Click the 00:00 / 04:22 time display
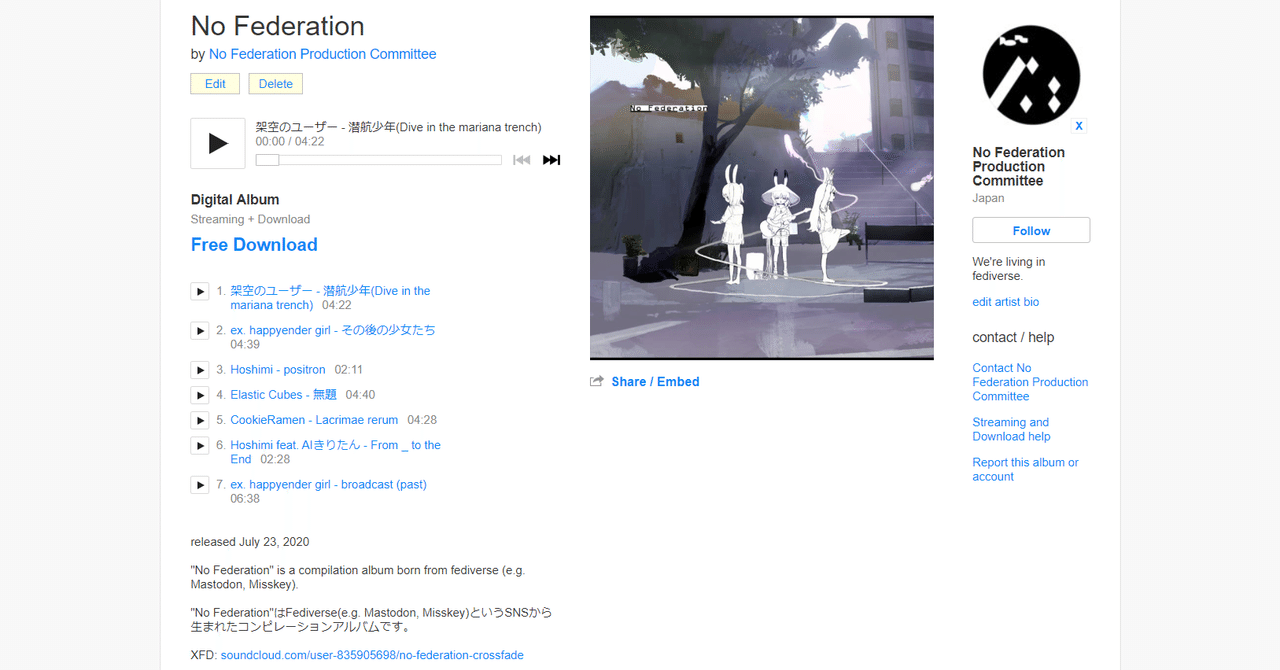 coord(290,142)
